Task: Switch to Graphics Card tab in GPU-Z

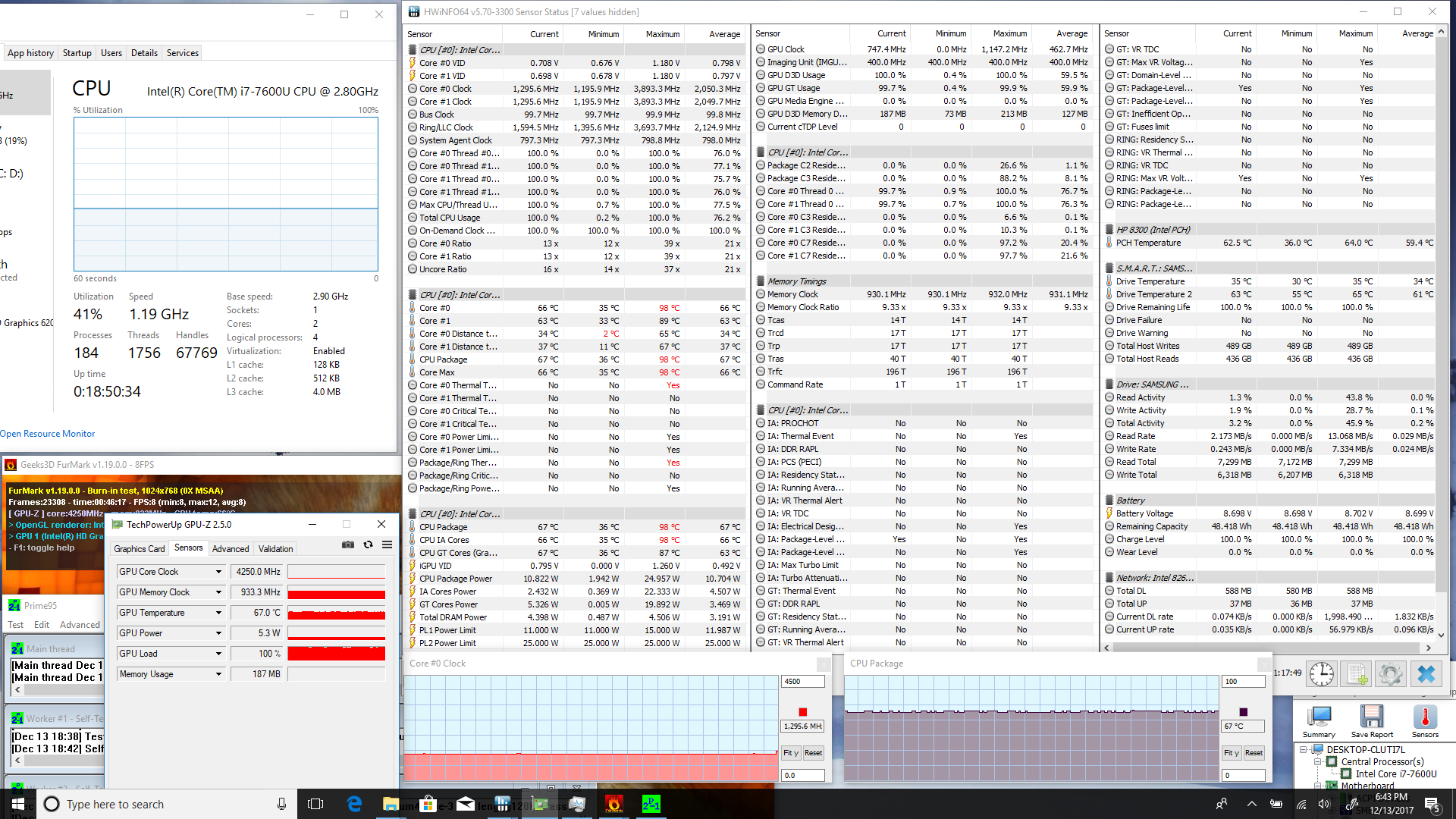Action: coord(139,549)
